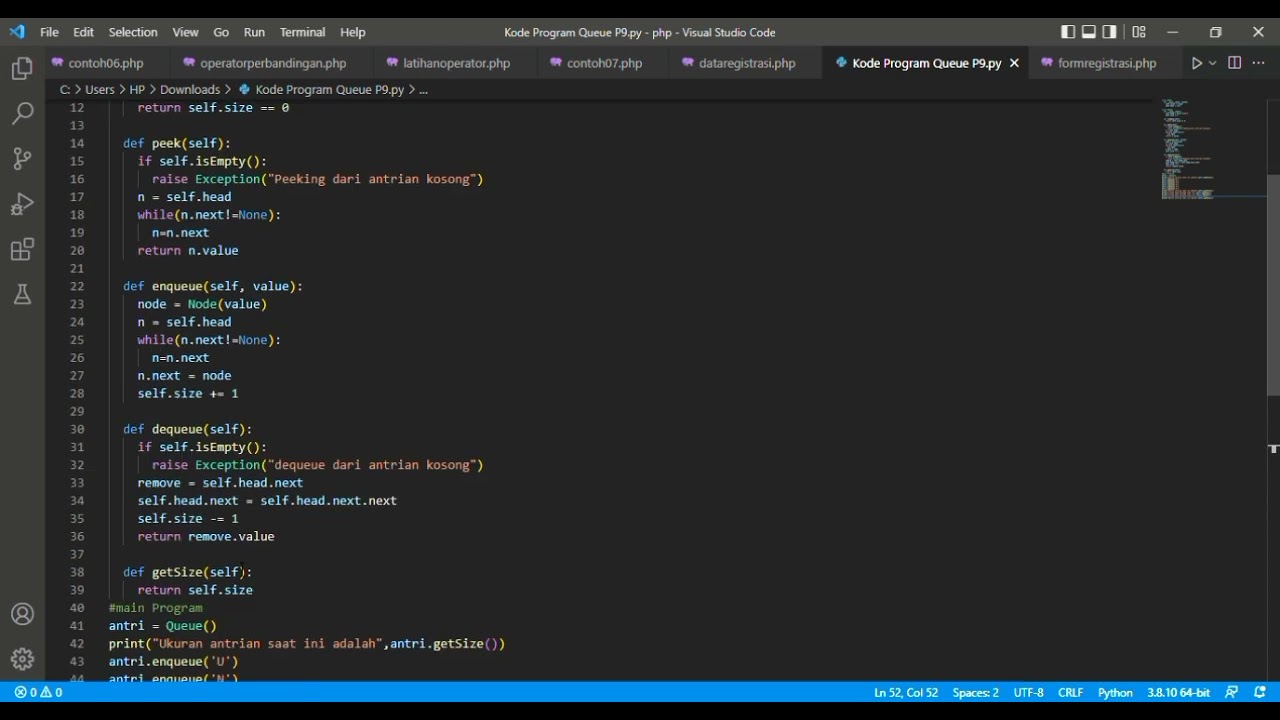Click 'return remove.value' code line
Viewport: 1280px width, 720px height.
pos(206,536)
